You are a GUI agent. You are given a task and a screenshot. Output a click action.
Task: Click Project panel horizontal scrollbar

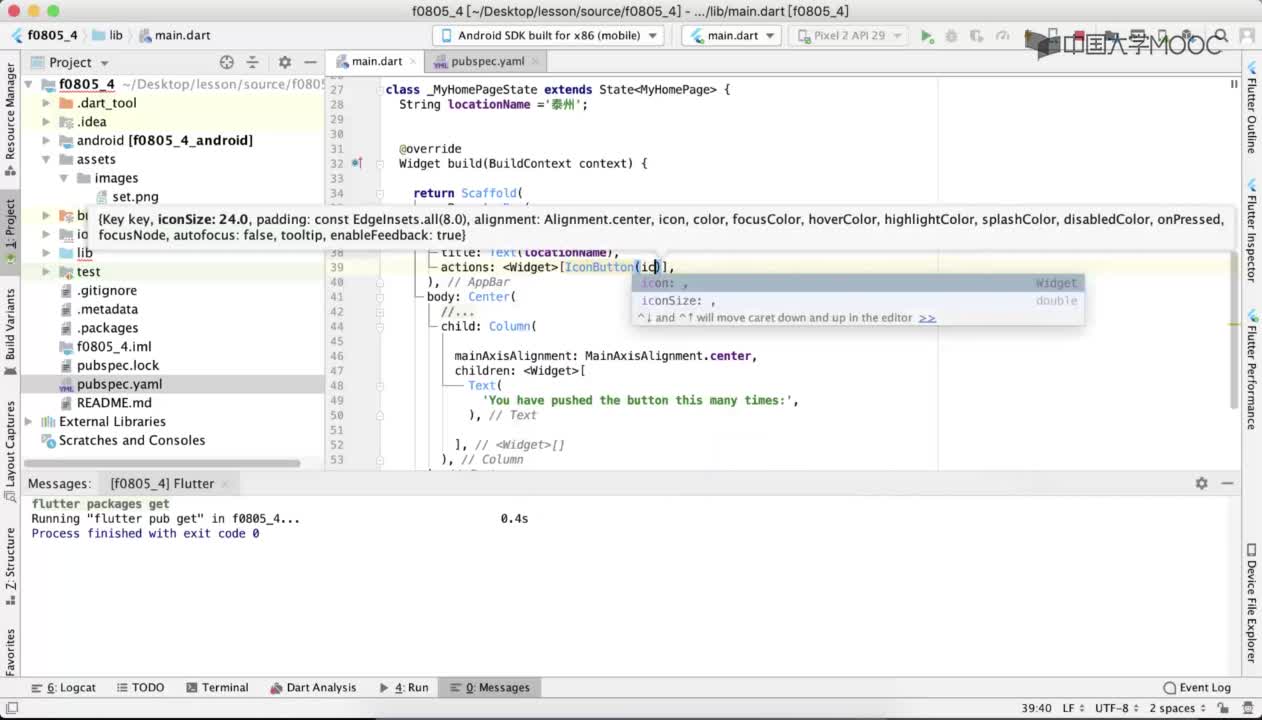pos(162,463)
